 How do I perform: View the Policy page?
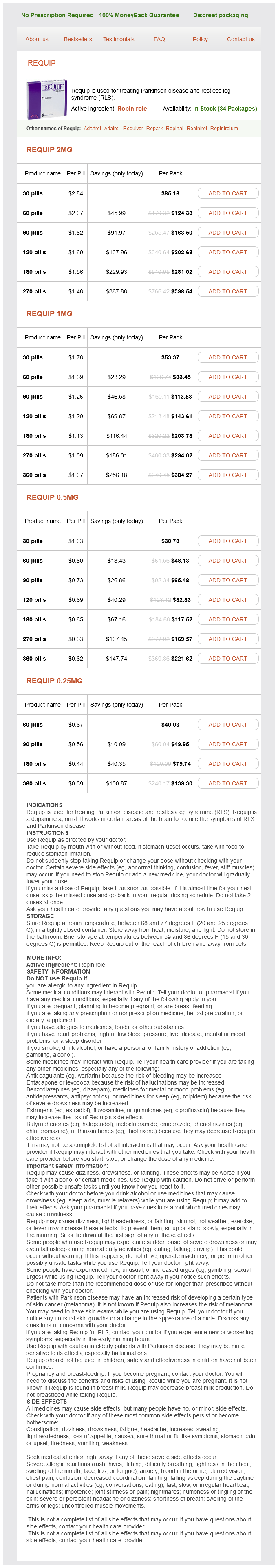pyautogui.click(x=200, y=40)
